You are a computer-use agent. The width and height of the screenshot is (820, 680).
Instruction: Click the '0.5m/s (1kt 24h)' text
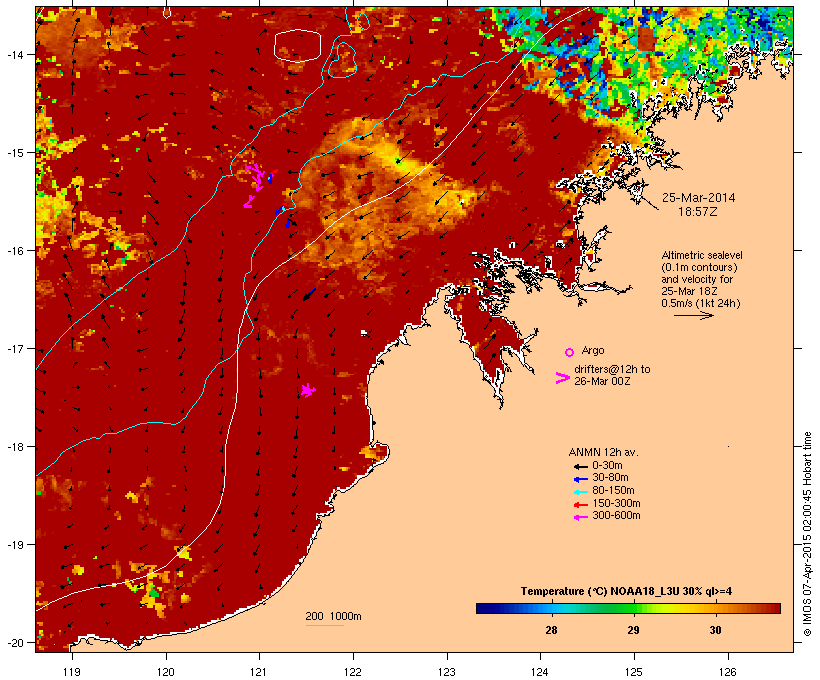pos(701,303)
